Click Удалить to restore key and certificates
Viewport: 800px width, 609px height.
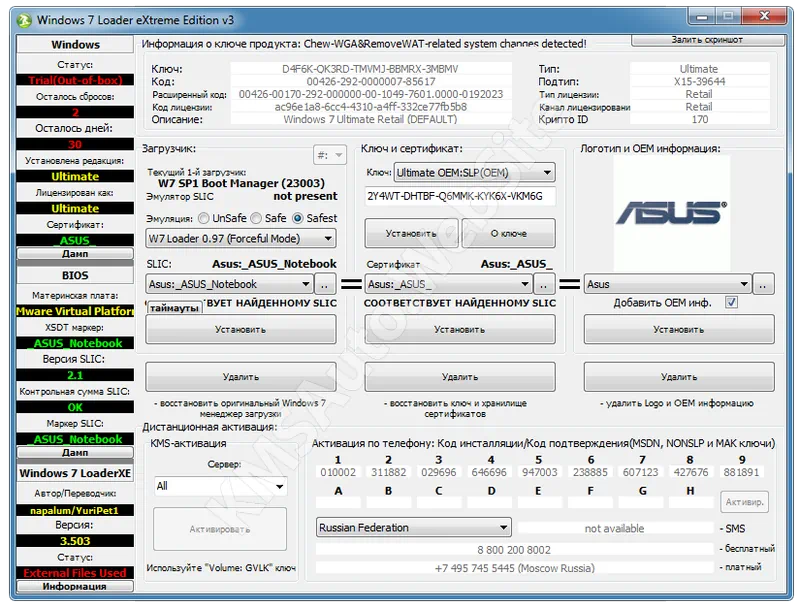(x=460, y=377)
